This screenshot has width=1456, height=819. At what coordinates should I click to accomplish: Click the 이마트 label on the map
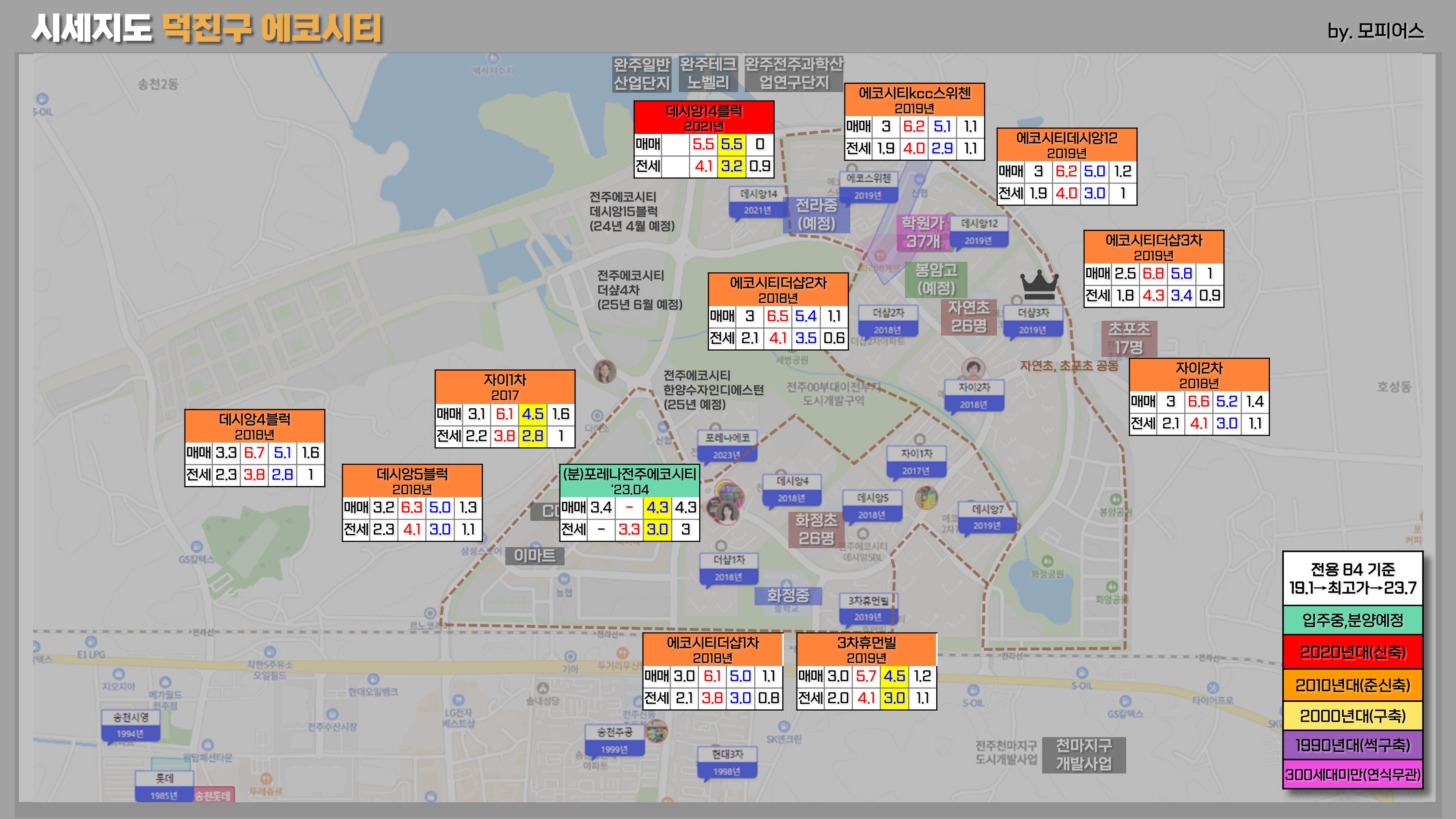click(x=534, y=556)
